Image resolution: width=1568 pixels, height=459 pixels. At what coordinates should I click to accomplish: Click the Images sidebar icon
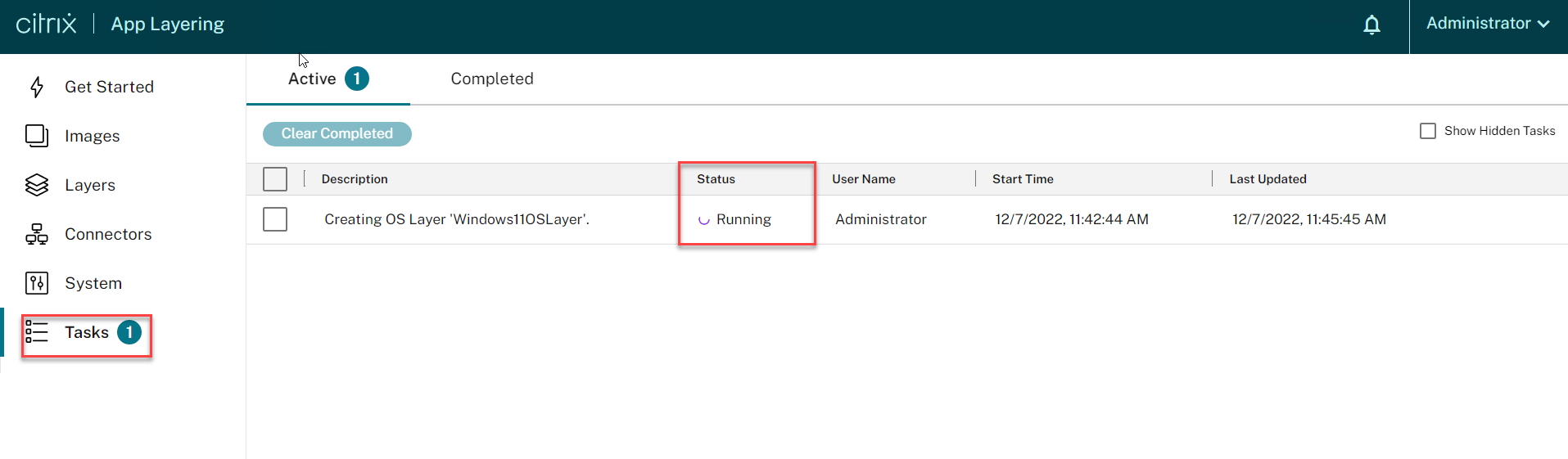pyautogui.click(x=37, y=136)
